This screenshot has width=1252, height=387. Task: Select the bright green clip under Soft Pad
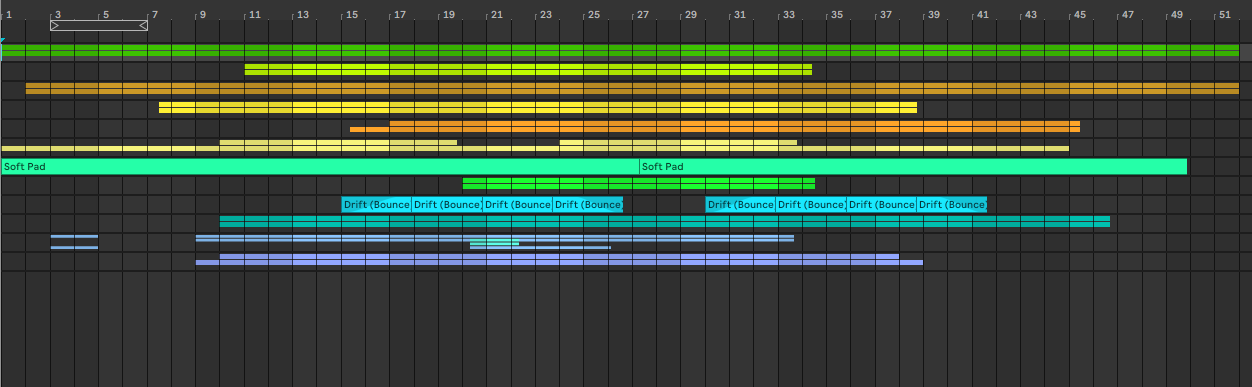point(639,183)
